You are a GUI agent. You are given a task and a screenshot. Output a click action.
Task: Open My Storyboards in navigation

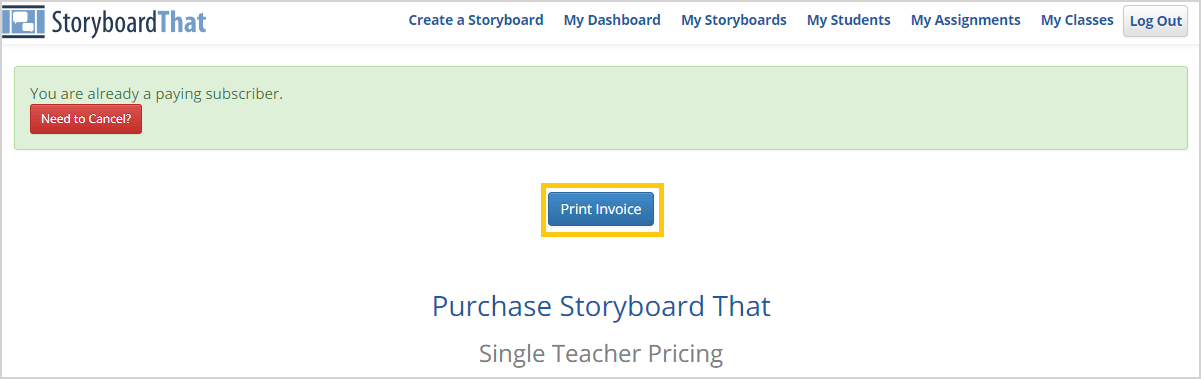coord(734,20)
